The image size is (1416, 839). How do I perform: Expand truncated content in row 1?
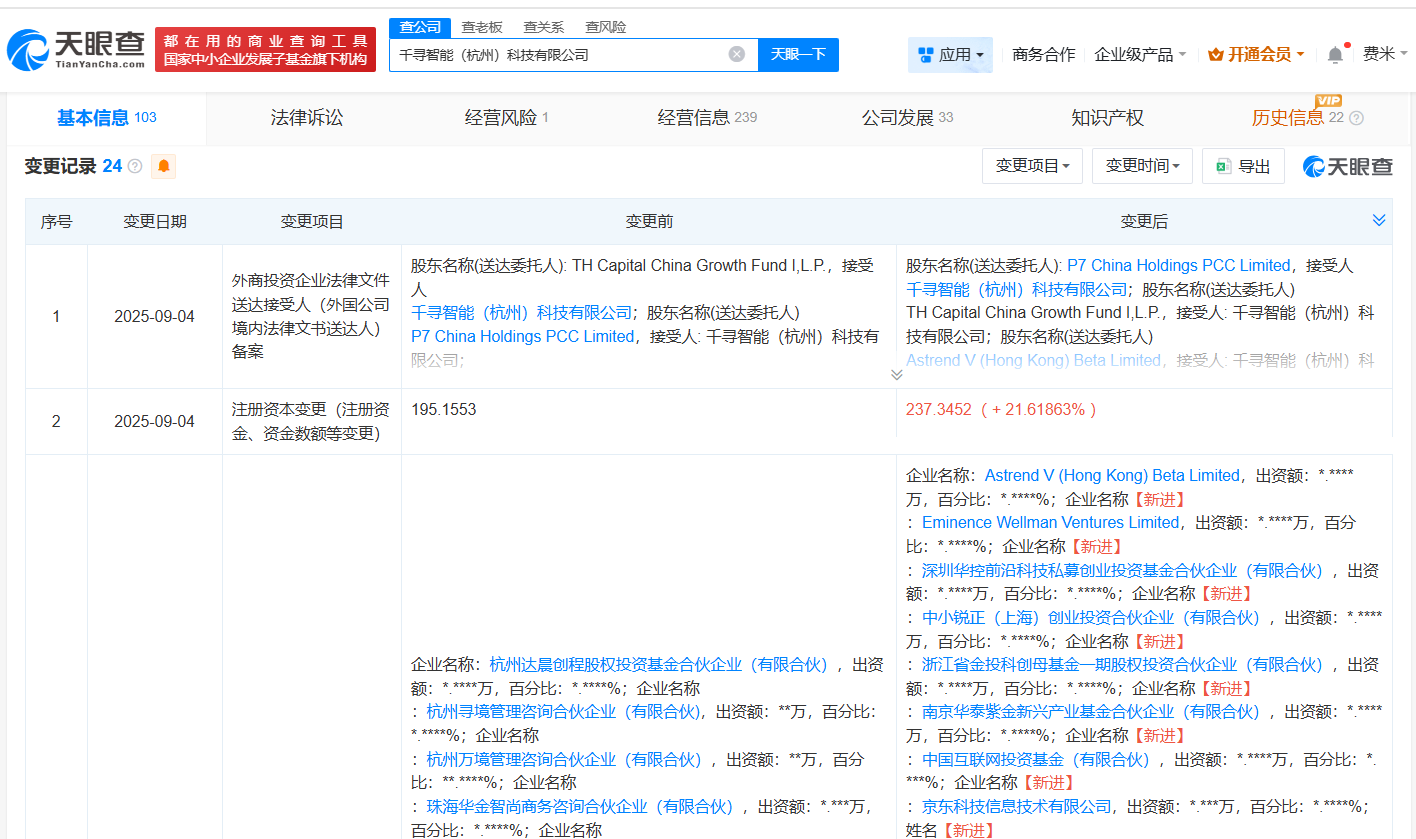click(897, 373)
